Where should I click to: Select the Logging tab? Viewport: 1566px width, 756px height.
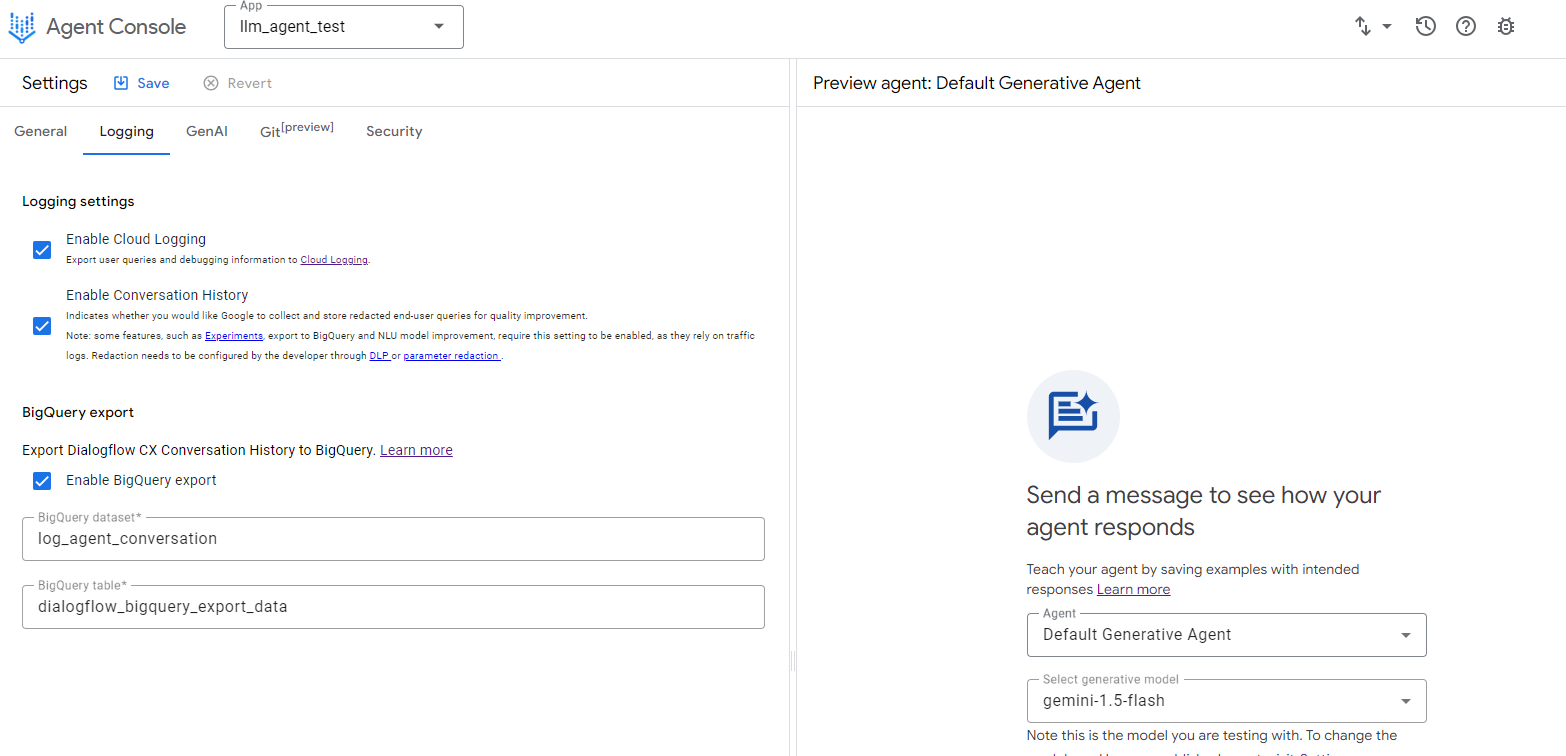pyautogui.click(x=126, y=131)
